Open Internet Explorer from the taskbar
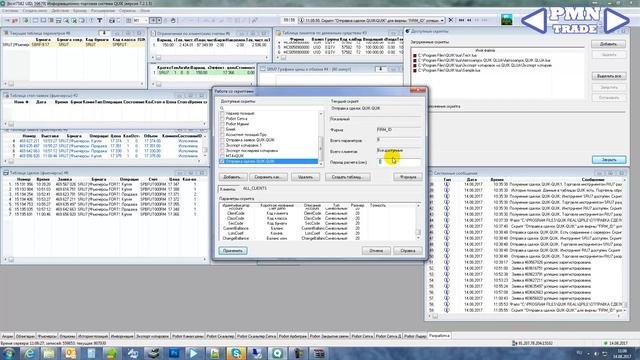Image resolution: width=640 pixels, height=360 pixels. [29, 353]
